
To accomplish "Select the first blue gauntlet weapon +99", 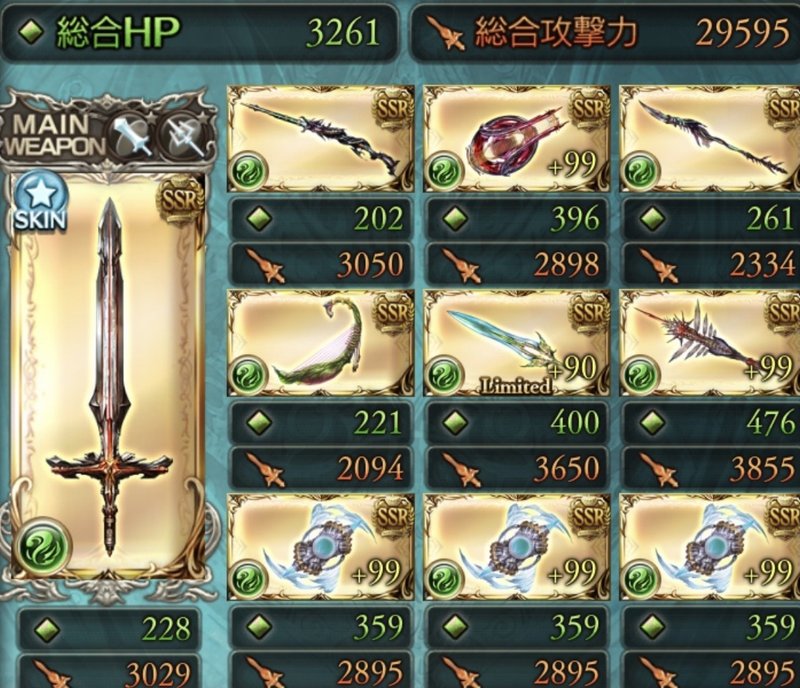I will 320,547.
